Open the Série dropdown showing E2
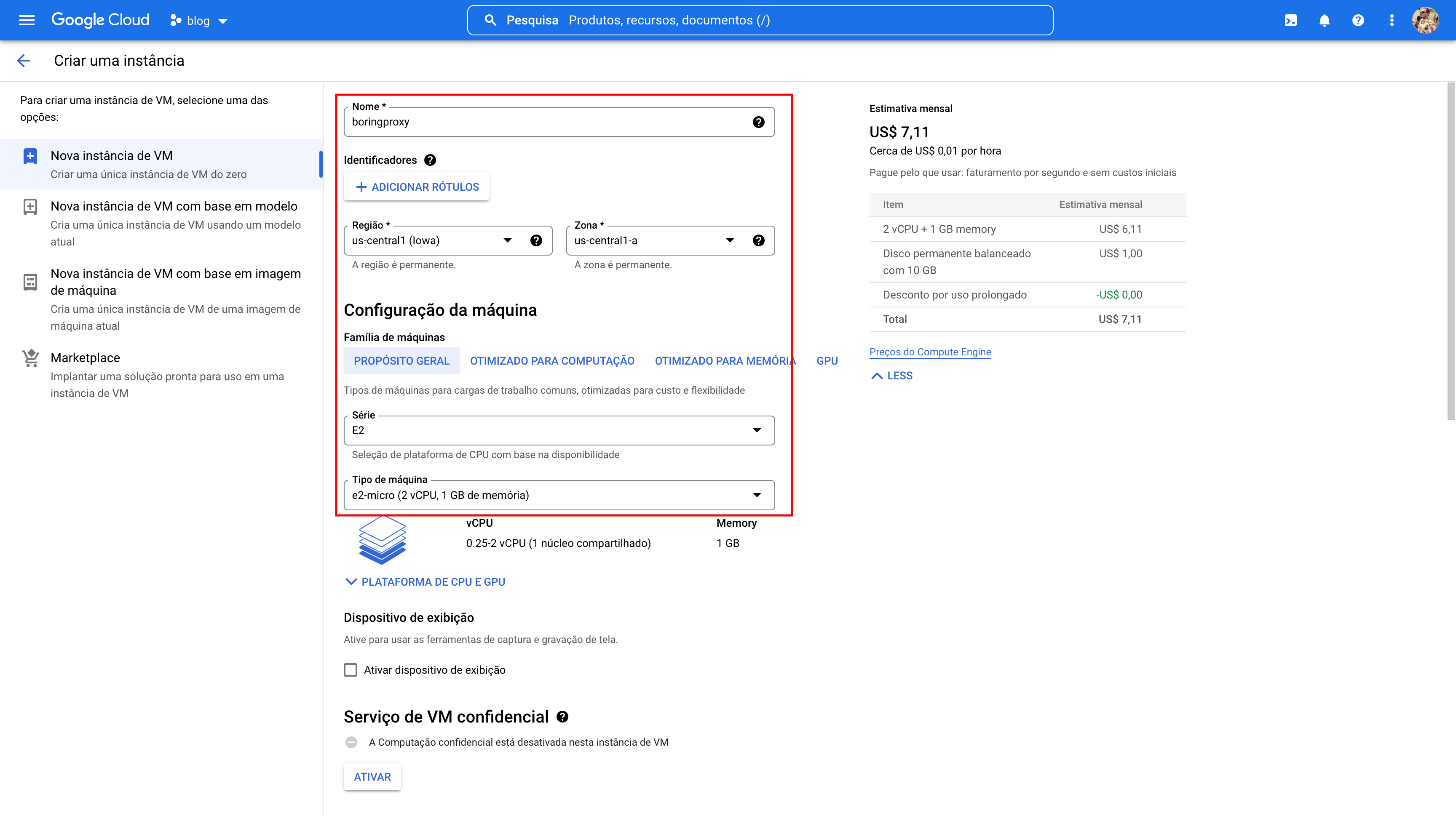1456x816 pixels. pyautogui.click(x=559, y=430)
